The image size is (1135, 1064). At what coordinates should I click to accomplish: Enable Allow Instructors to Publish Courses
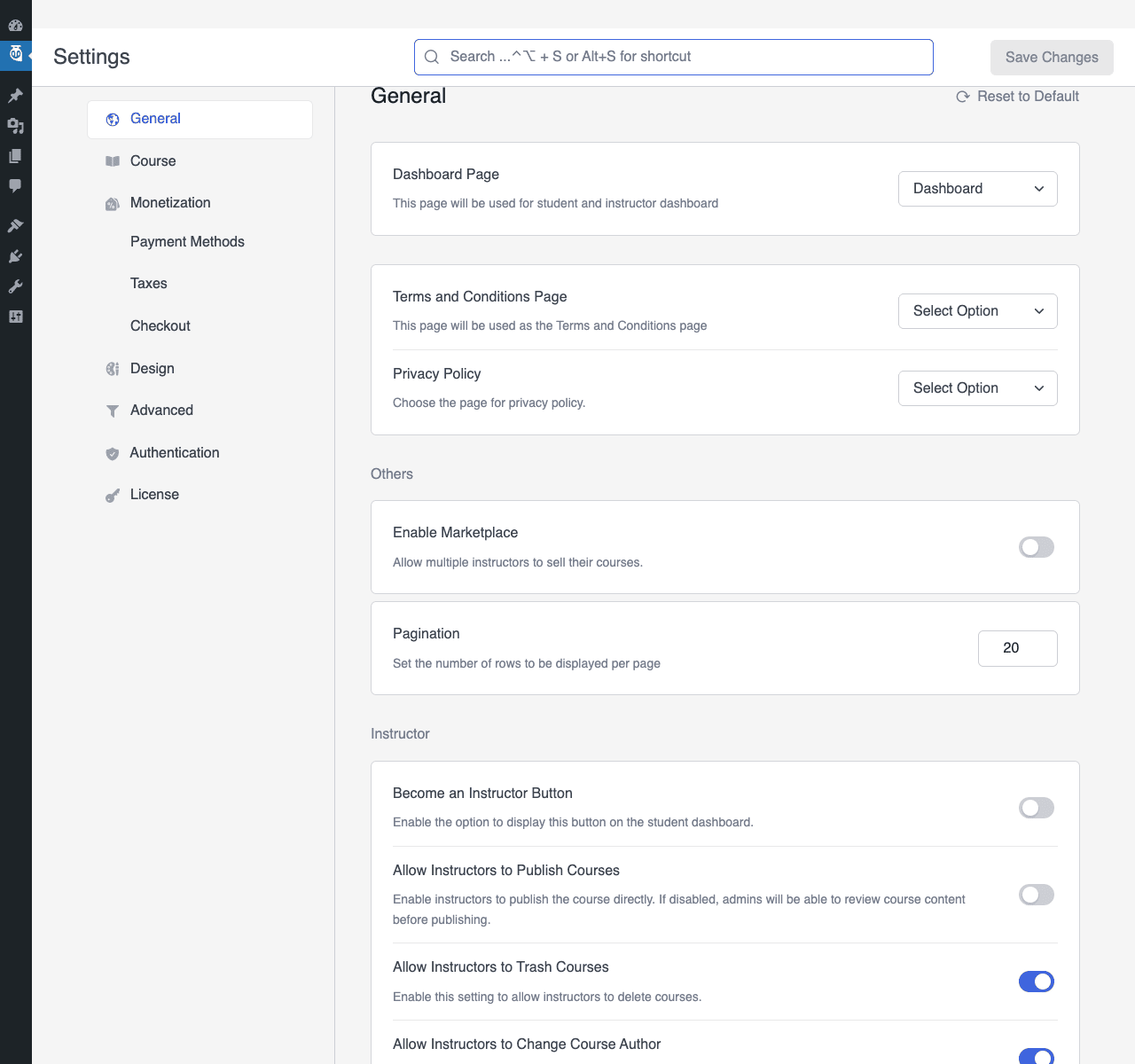[x=1037, y=895]
